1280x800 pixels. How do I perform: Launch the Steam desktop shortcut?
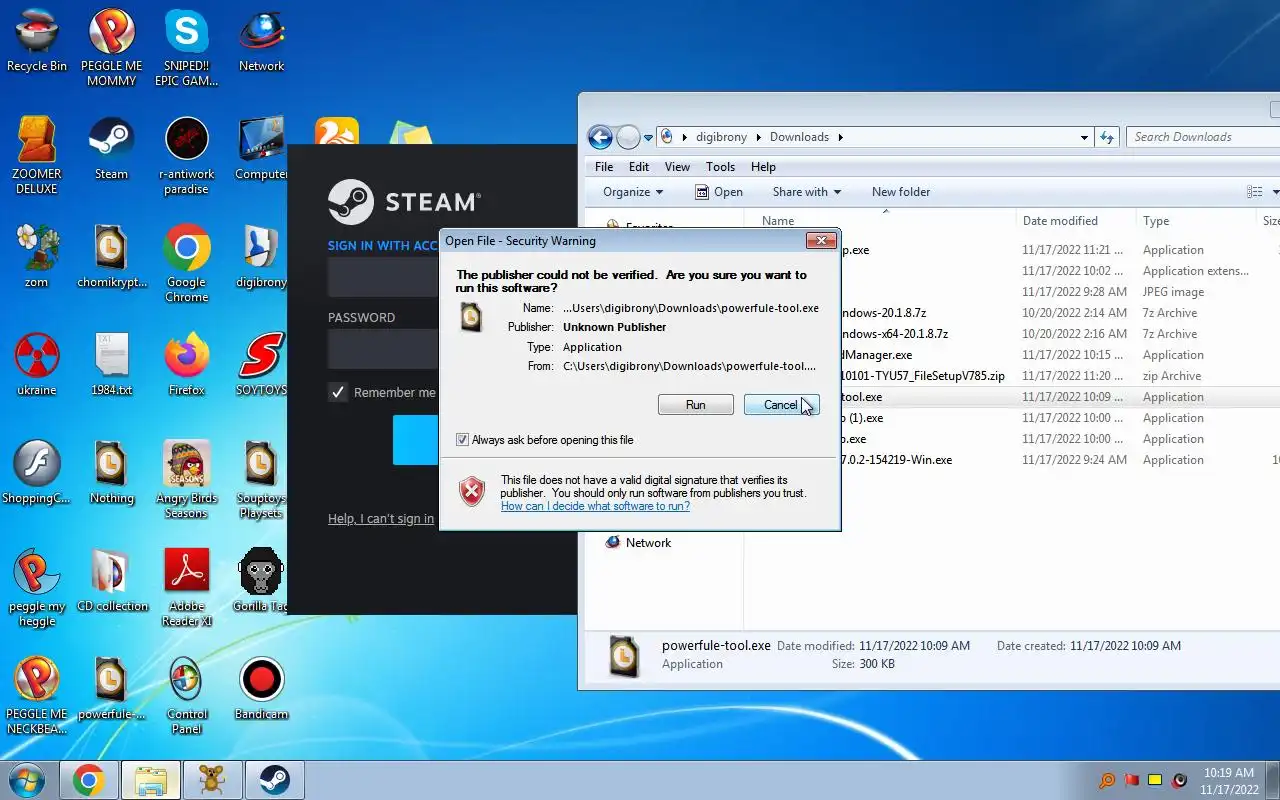[112, 148]
